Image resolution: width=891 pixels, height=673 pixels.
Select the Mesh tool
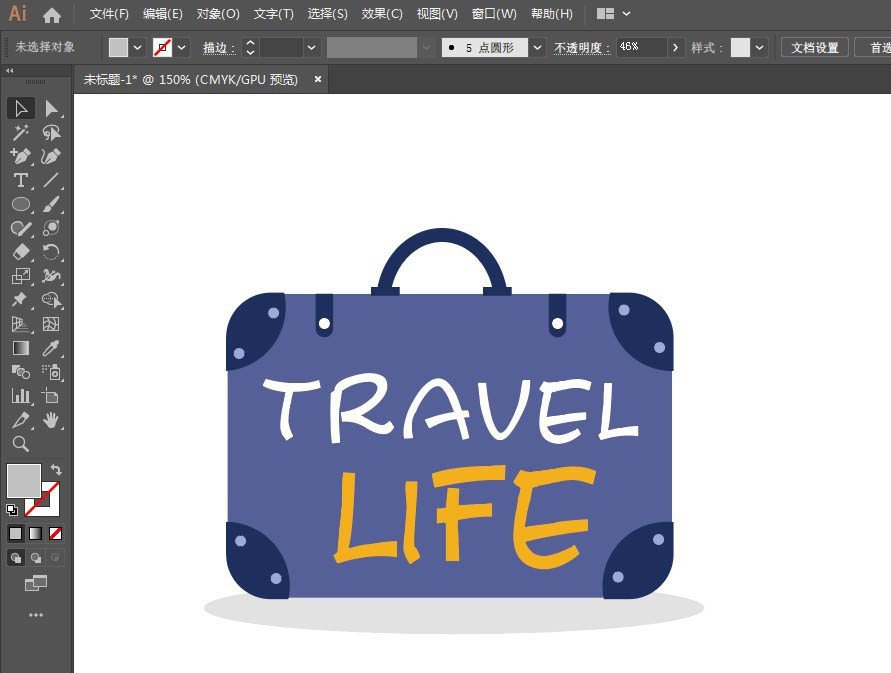(51, 324)
